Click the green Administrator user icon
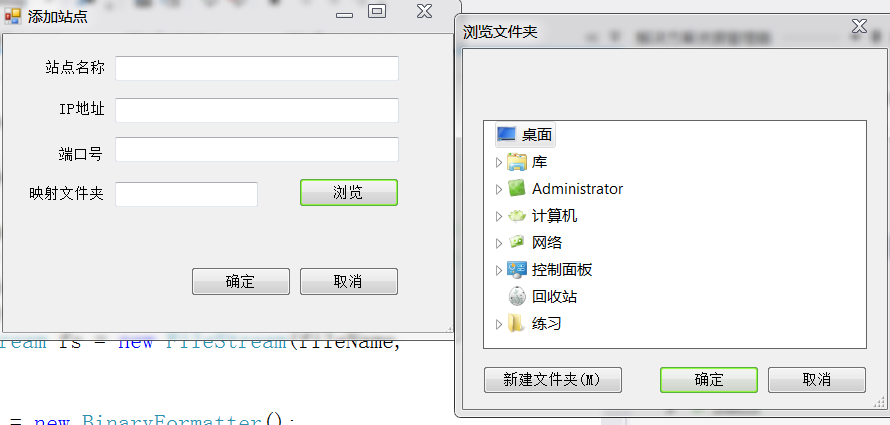The height and width of the screenshot is (425, 890). pos(517,188)
